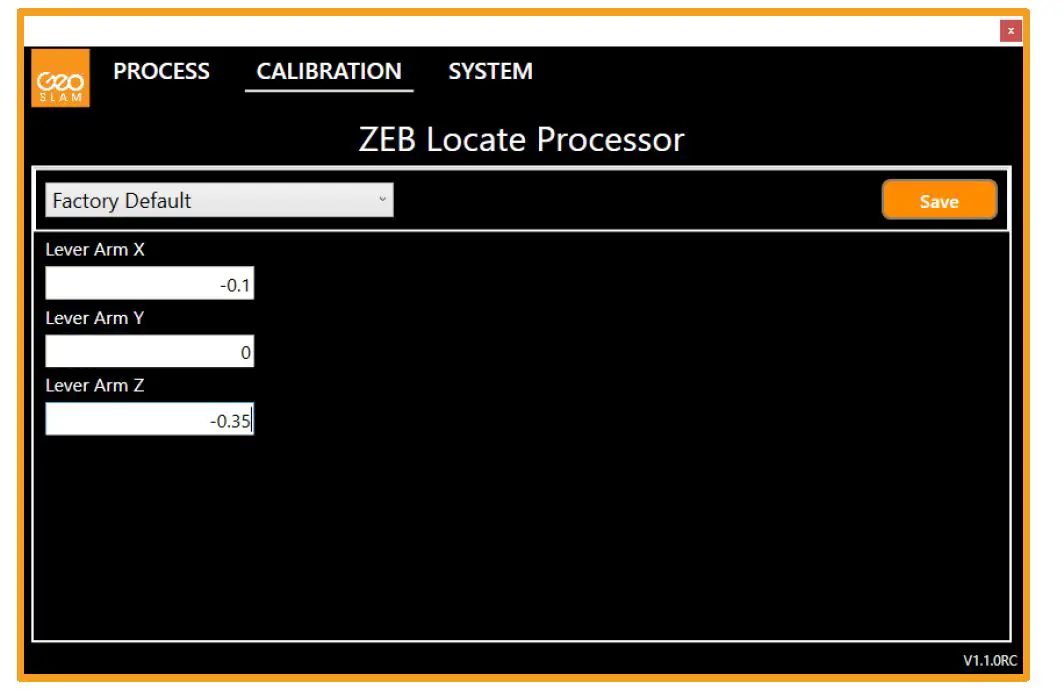1064x697 pixels.
Task: Click the Lever Arm Y label
Action: pyautogui.click(x=95, y=318)
